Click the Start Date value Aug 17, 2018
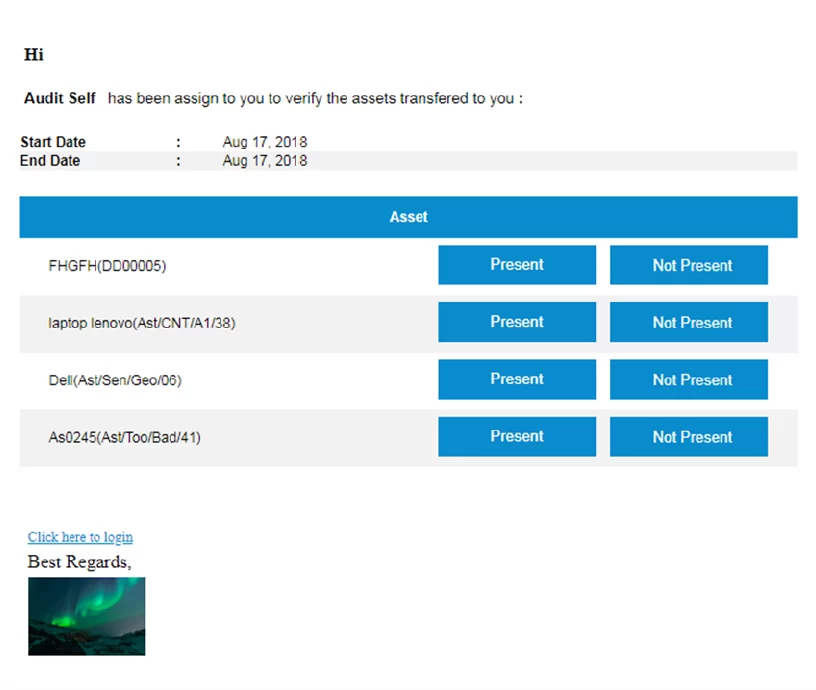The image size is (816, 690). click(264, 142)
